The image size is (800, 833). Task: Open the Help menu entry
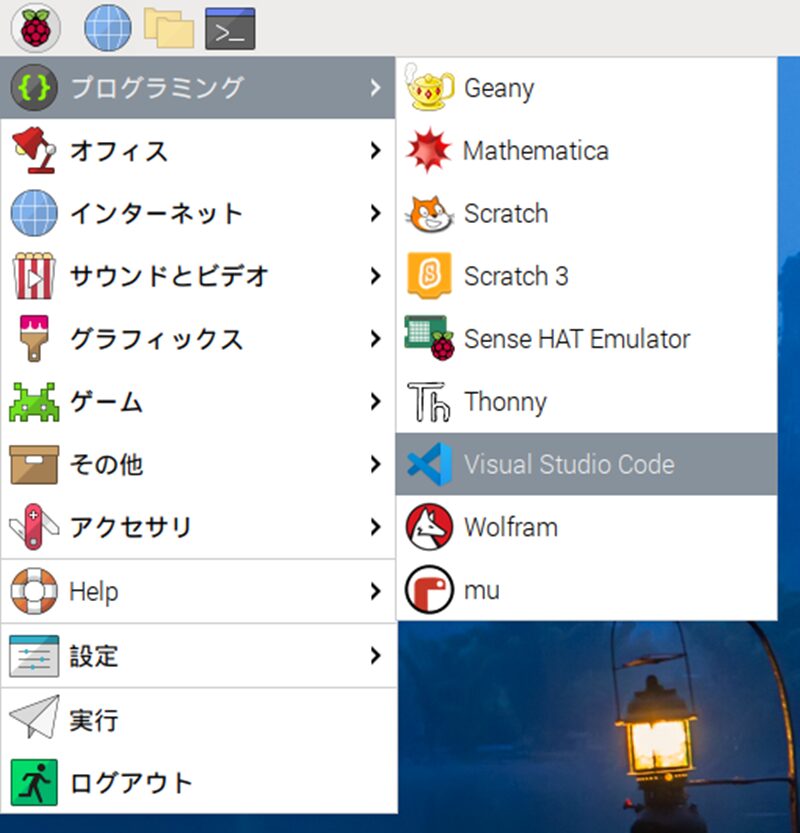198,591
